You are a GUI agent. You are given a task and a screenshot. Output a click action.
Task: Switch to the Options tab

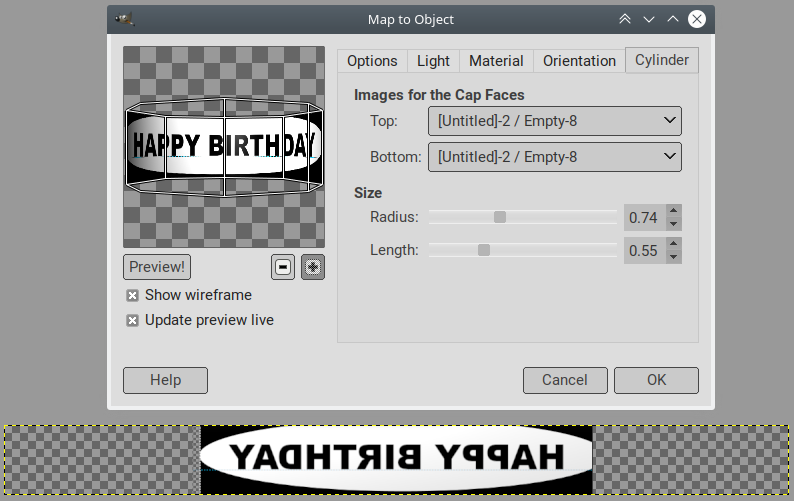tap(372, 61)
